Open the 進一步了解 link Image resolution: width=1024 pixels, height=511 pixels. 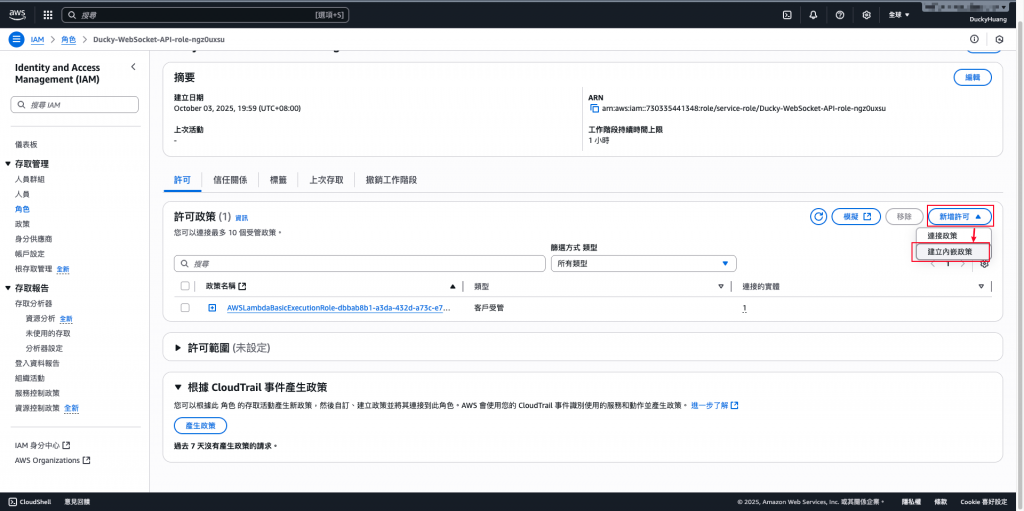714,406
